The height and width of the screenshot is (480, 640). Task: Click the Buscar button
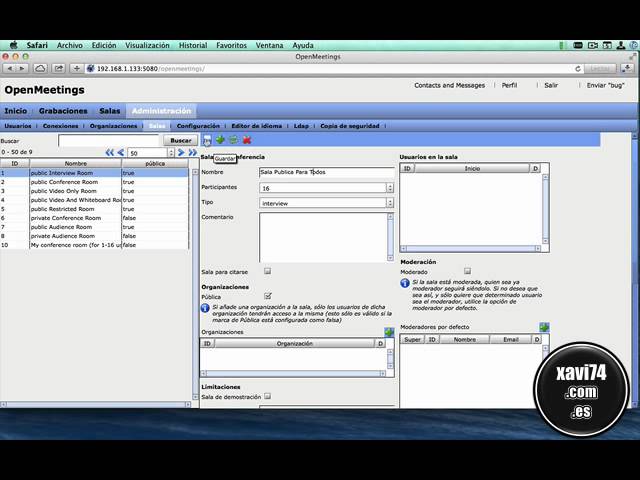coord(180,140)
